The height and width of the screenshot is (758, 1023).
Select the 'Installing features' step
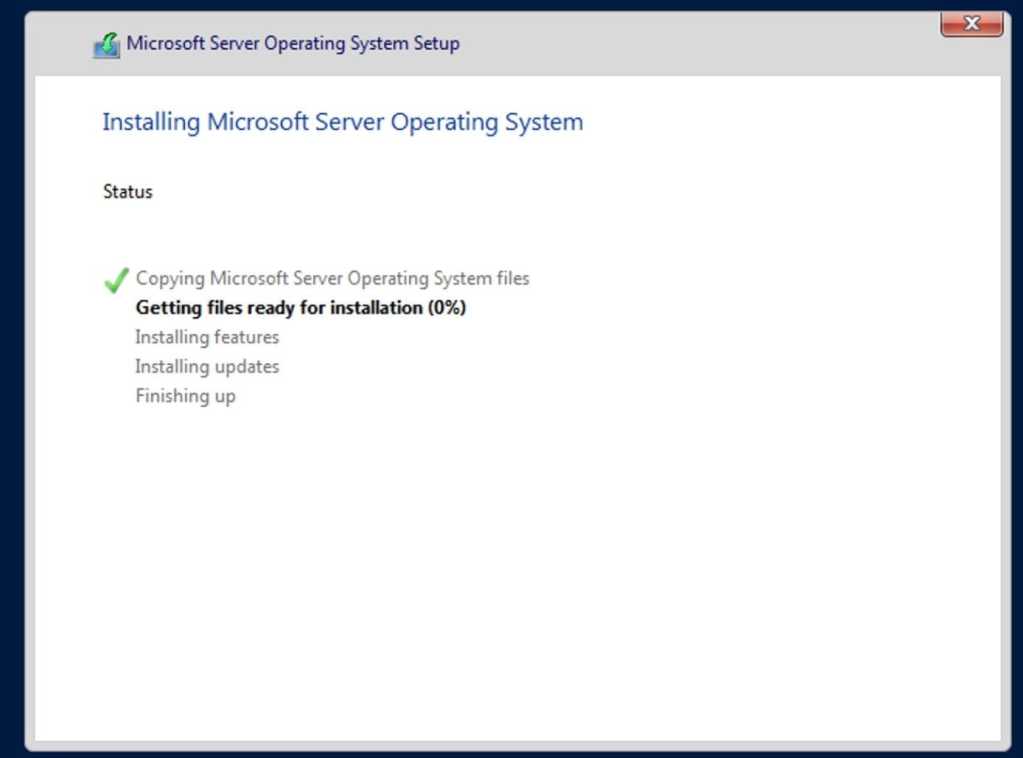tap(206, 337)
